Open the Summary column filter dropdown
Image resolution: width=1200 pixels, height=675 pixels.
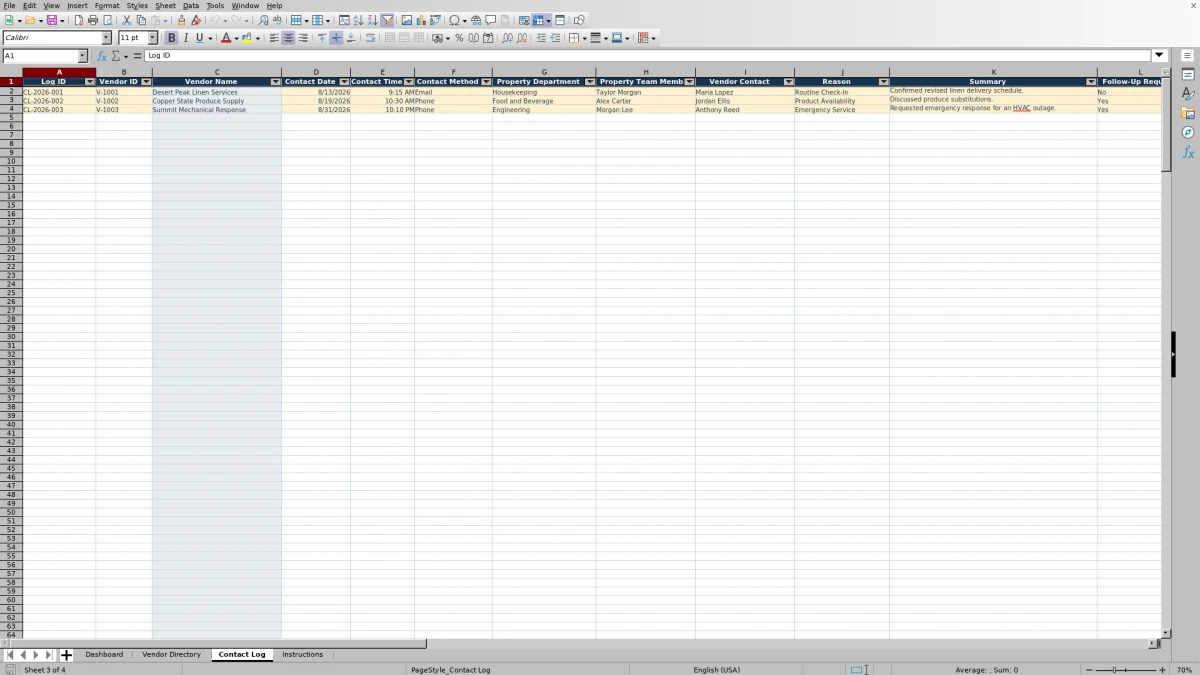click(1091, 82)
